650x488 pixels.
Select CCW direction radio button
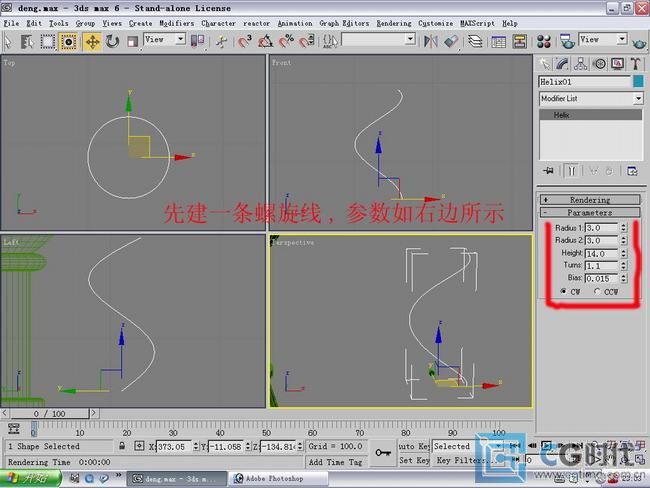pyautogui.click(x=597, y=291)
